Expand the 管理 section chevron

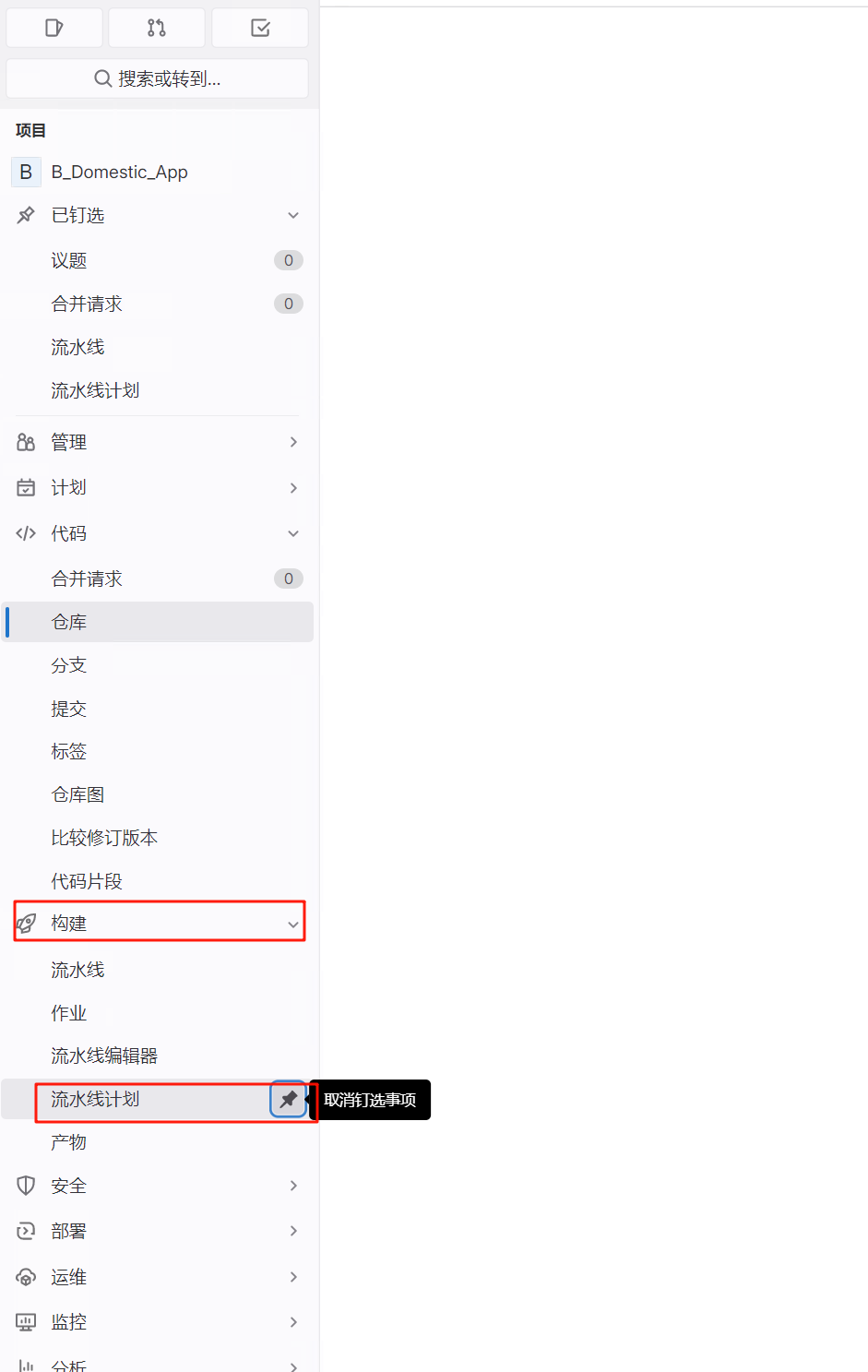(x=293, y=442)
